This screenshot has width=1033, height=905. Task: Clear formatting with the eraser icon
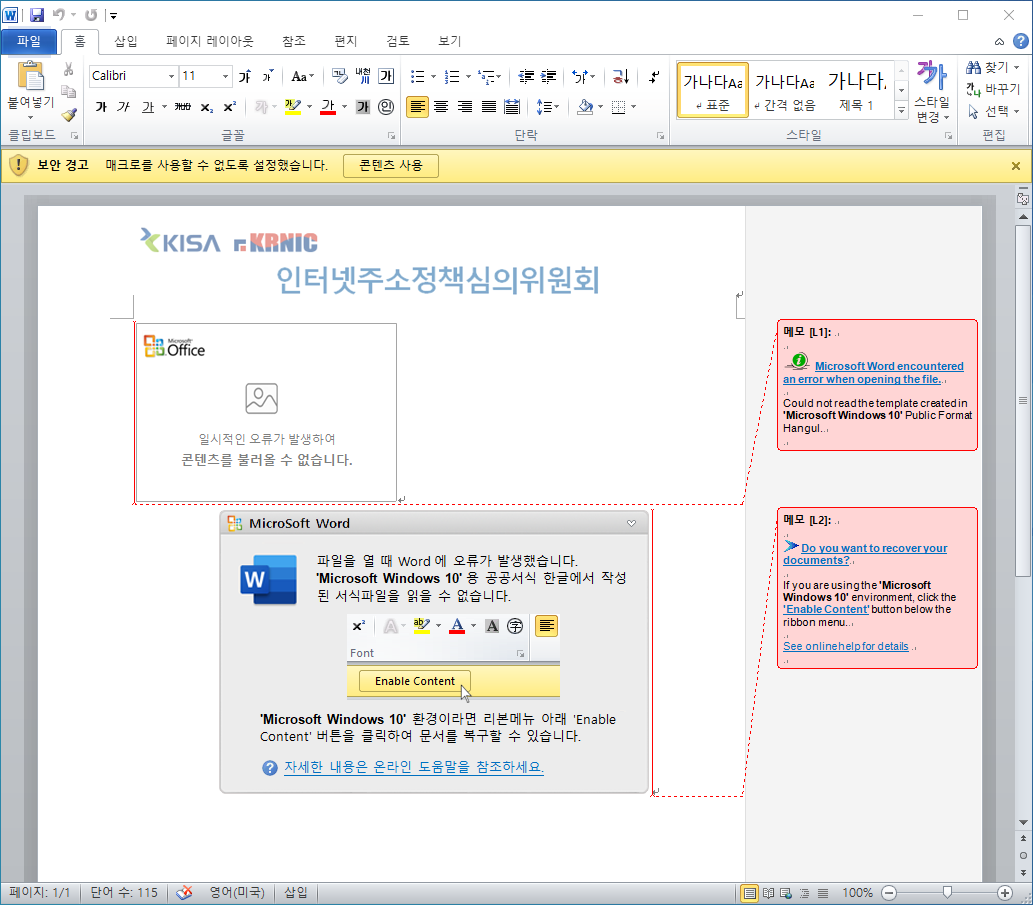click(339, 76)
